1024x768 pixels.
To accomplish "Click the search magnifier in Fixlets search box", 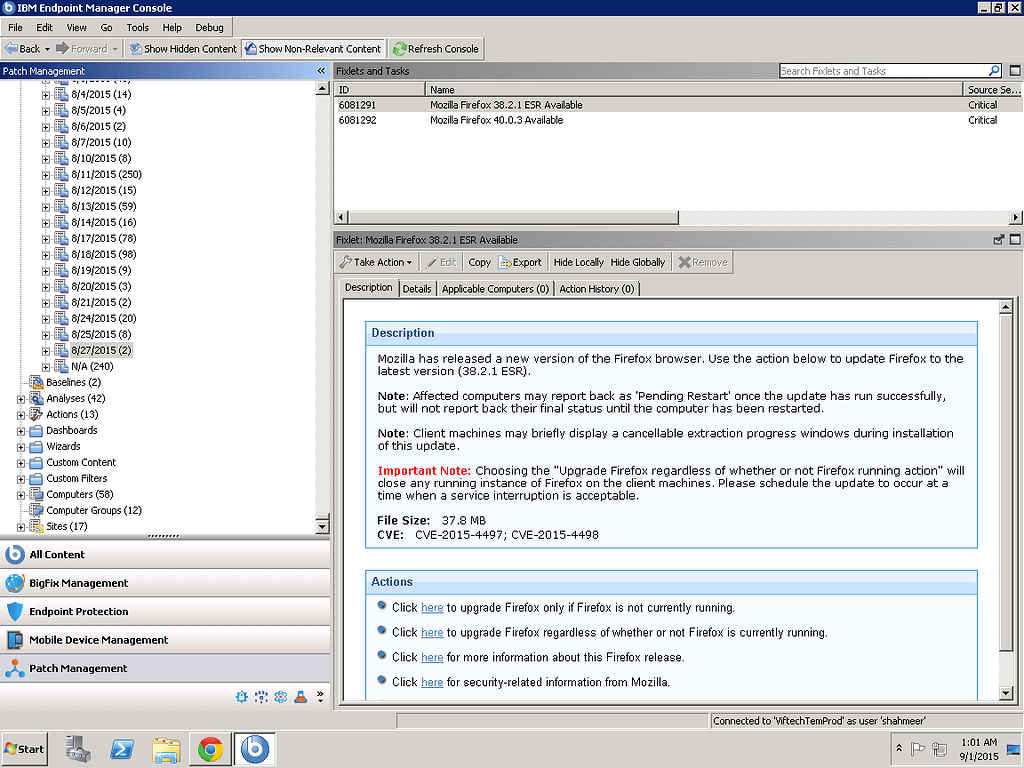I will (x=994, y=71).
